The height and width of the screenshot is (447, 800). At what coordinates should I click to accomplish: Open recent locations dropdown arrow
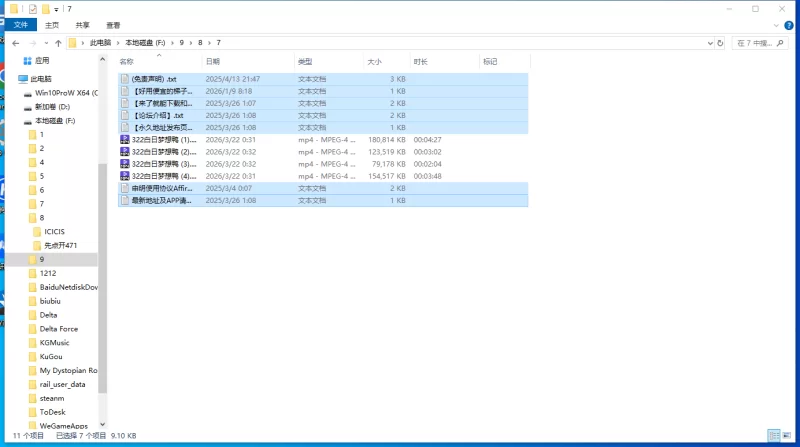click(x=46, y=43)
